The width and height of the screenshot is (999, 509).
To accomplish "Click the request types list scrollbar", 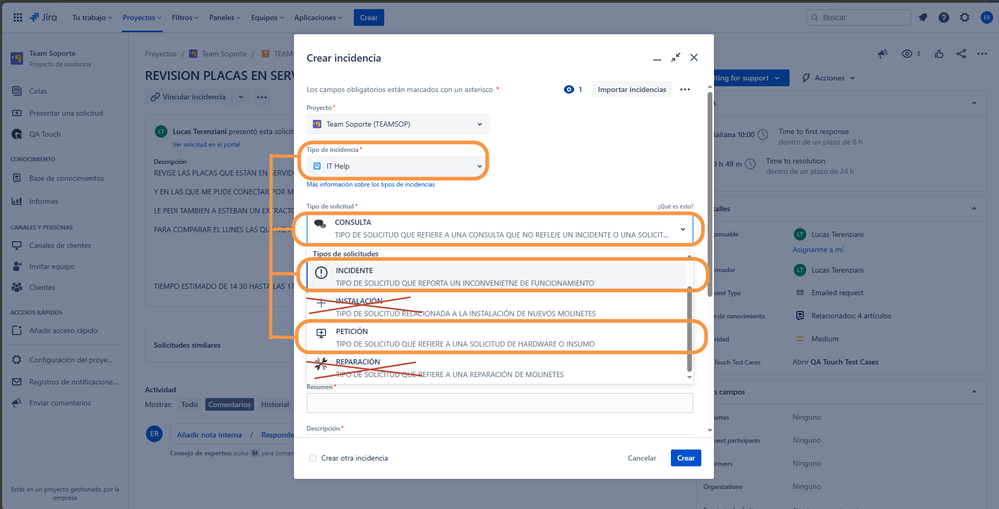I will pyautogui.click(x=689, y=327).
